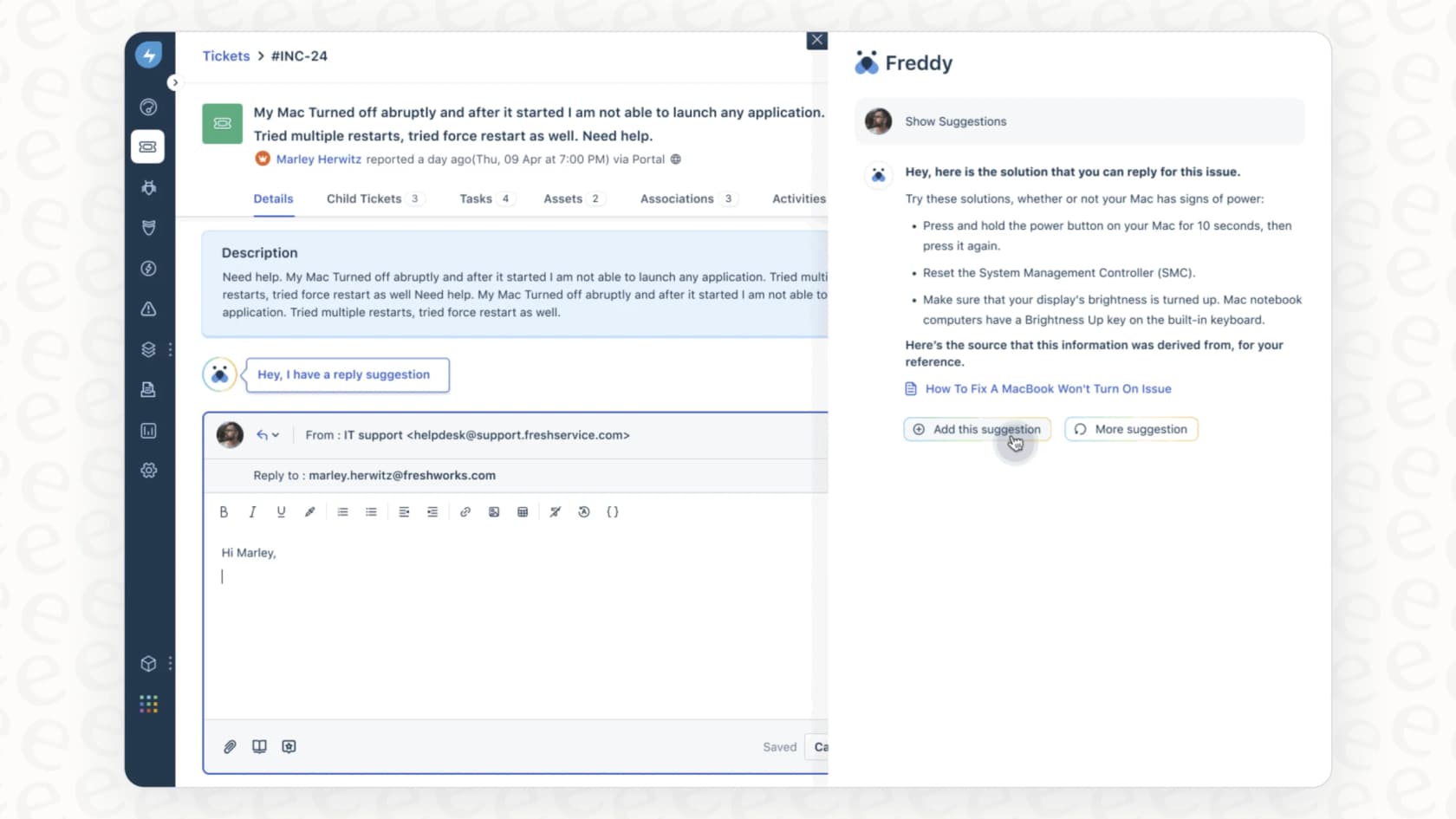This screenshot has height=819, width=1456.
Task: Attach a file using the paperclip icon
Action: click(x=230, y=746)
